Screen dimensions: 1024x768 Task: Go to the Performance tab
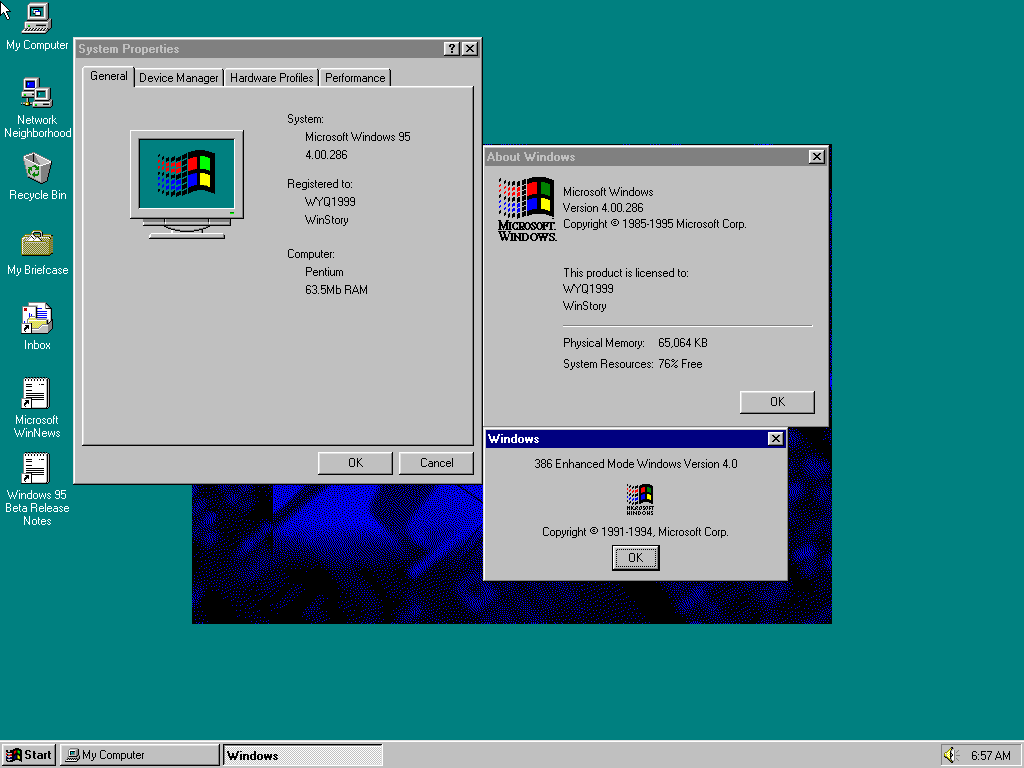coord(355,78)
